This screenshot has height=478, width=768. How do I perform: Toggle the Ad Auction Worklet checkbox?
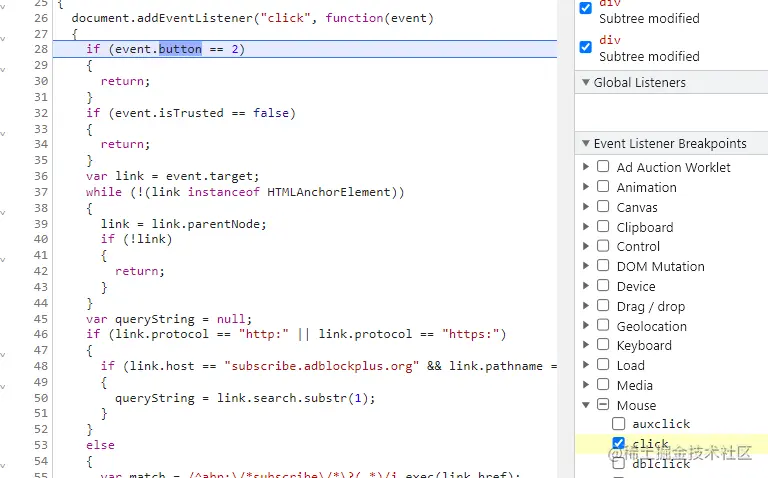pyautogui.click(x=603, y=167)
